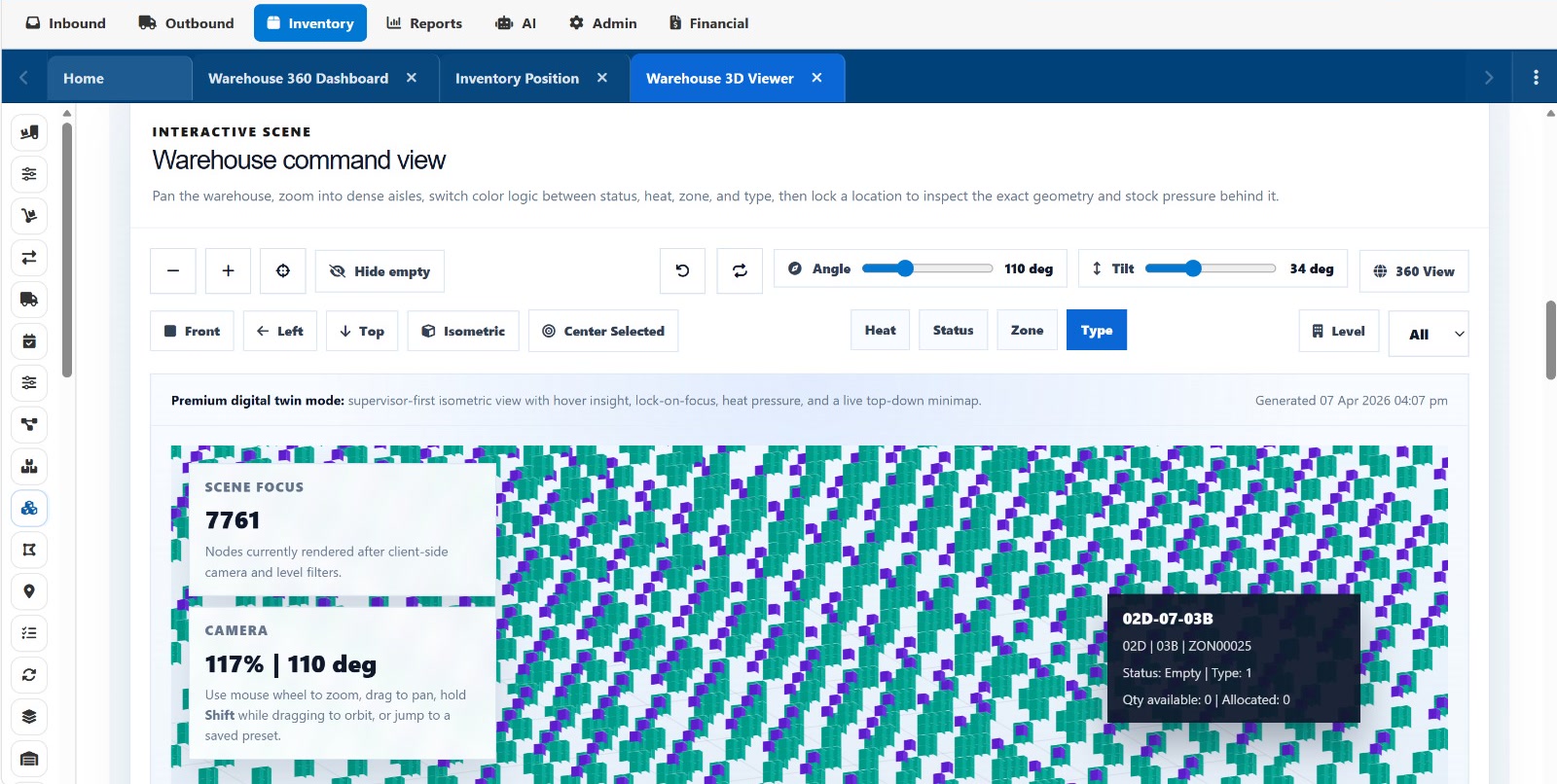
Task: Show next tabs with right chevron
Action: coord(1488,78)
